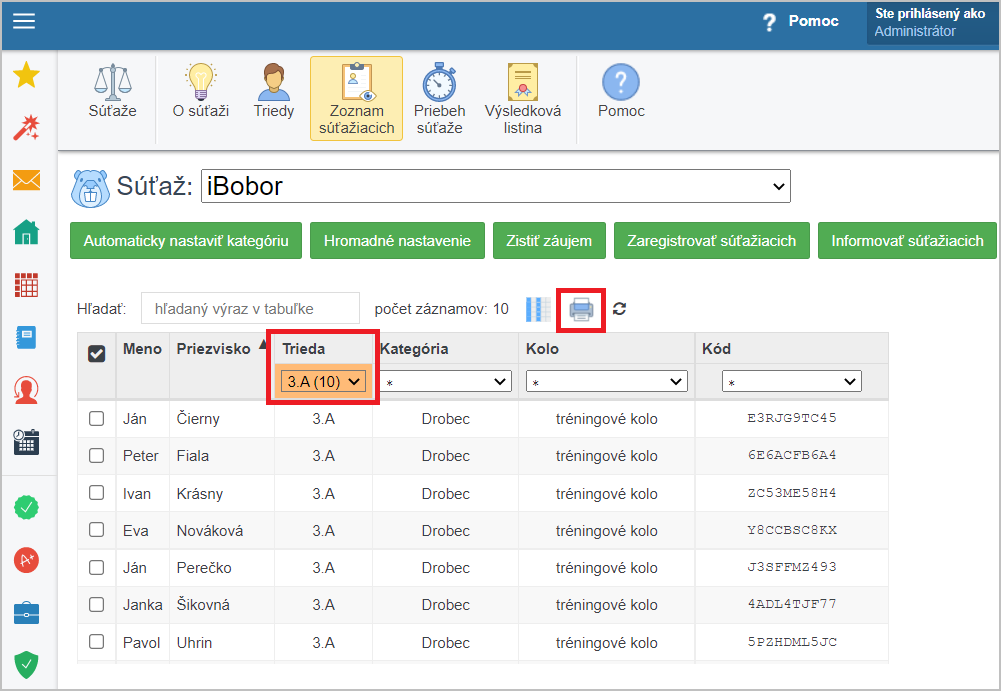The height and width of the screenshot is (691, 1001).
Task: Switch to the Triedy tab
Action: point(274,91)
